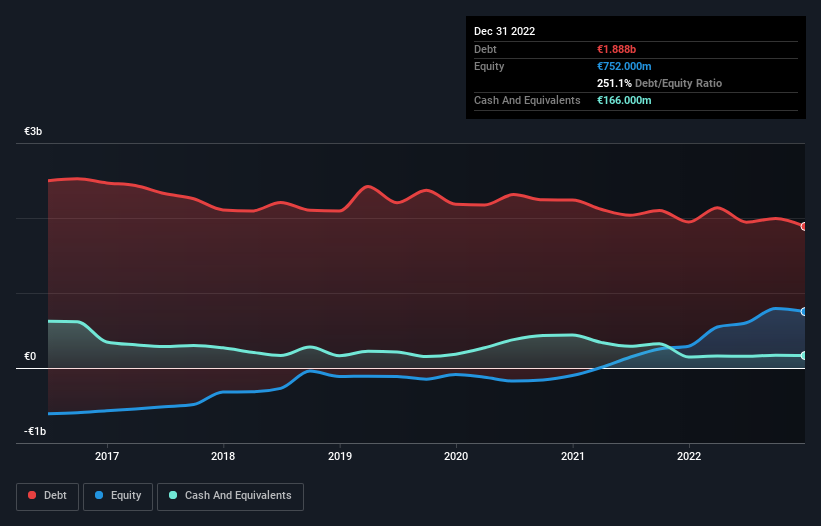Image resolution: width=821 pixels, height=526 pixels.
Task: Click the red Debt endpoint marker
Action: (x=804, y=227)
